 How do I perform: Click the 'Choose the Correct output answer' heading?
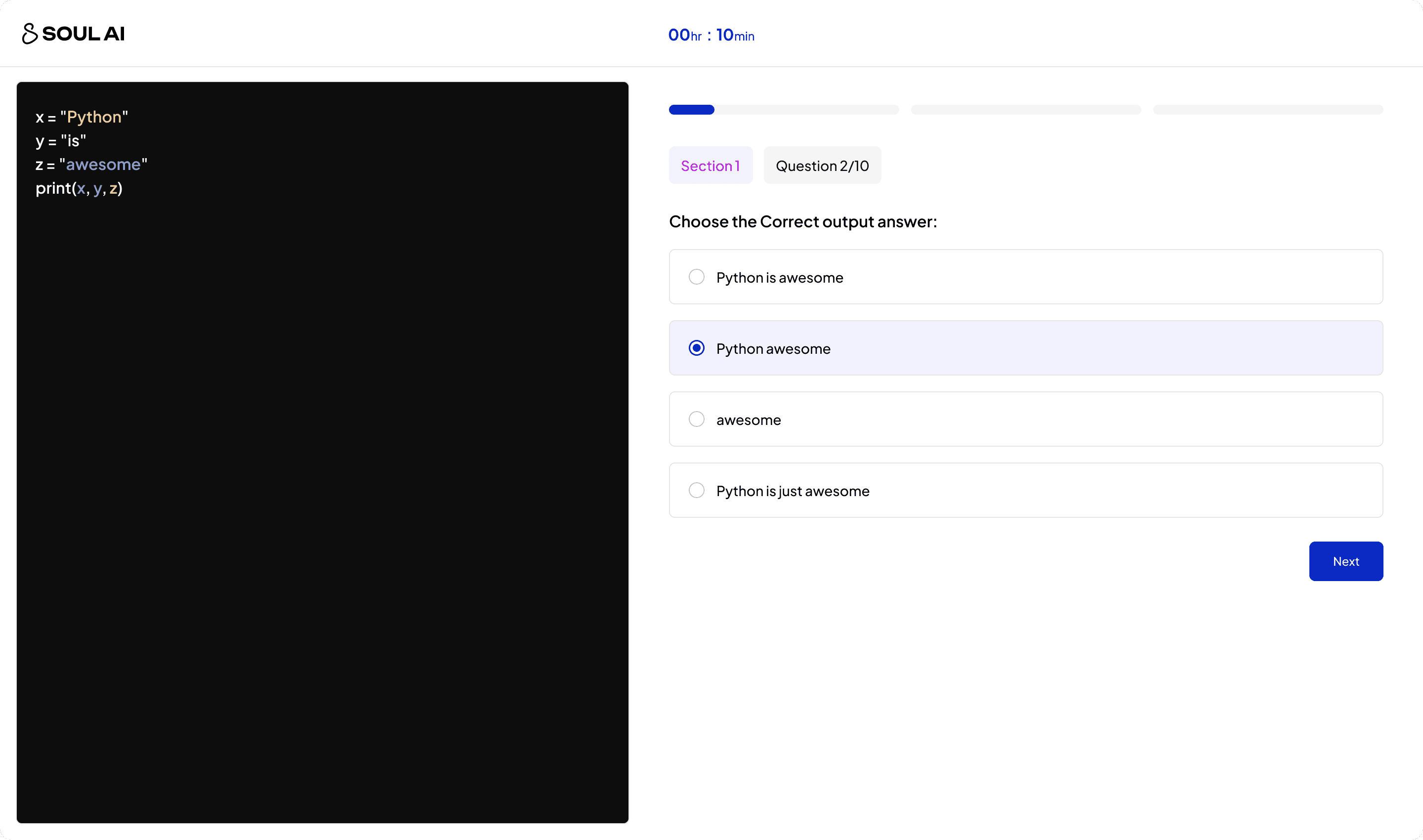(802, 222)
